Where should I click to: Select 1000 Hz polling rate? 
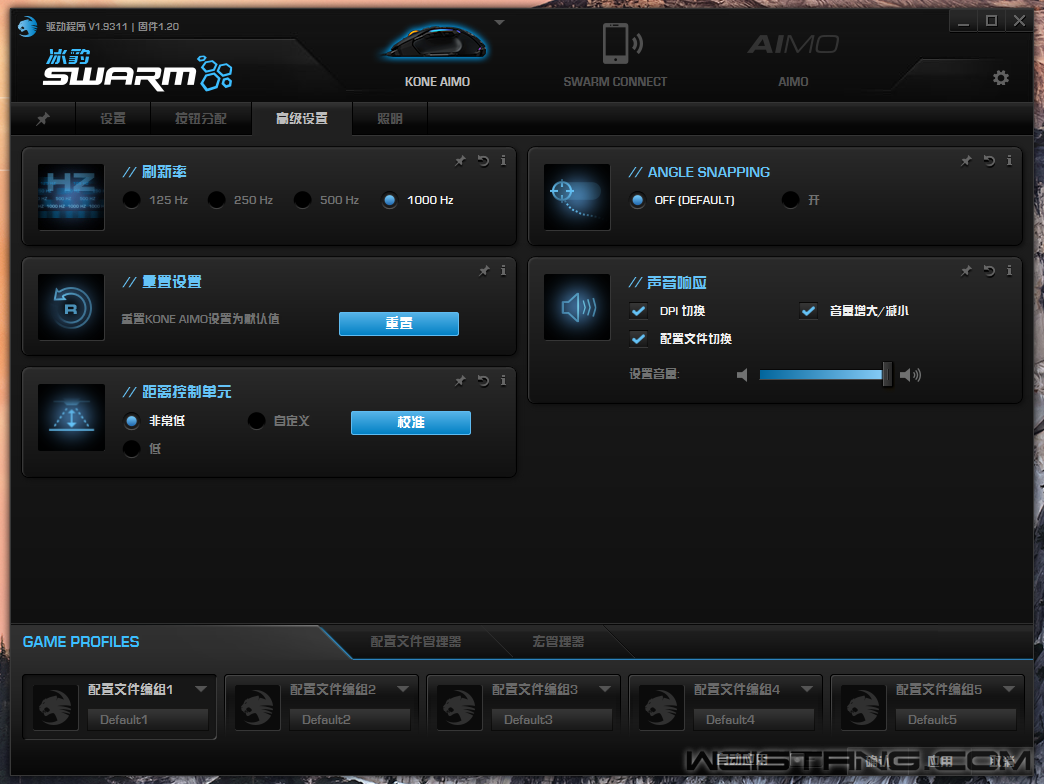tap(390, 200)
